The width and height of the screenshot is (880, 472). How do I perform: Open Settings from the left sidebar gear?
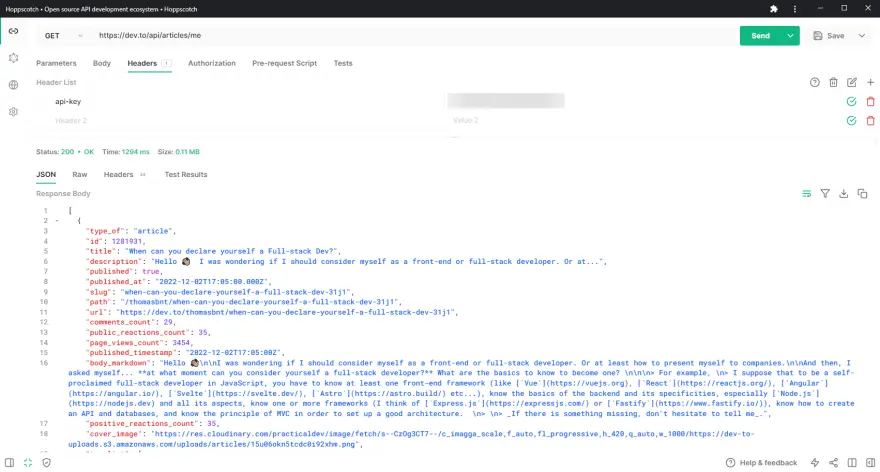[x=13, y=112]
